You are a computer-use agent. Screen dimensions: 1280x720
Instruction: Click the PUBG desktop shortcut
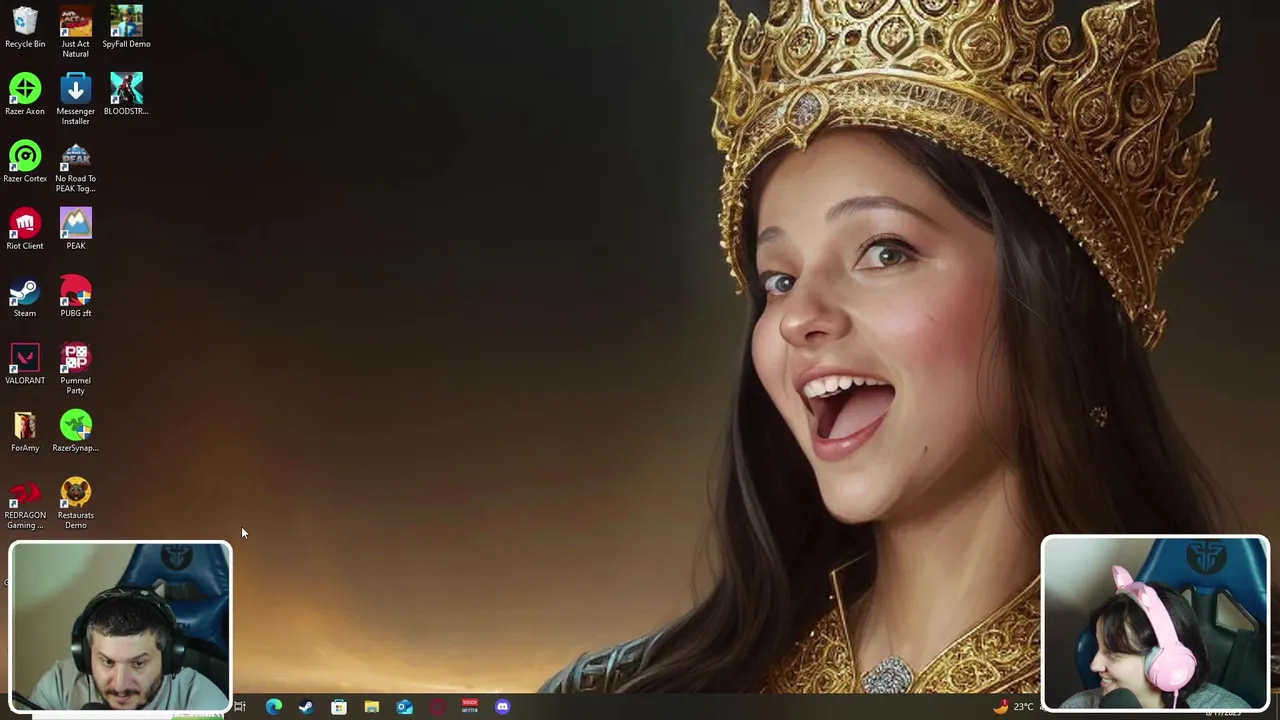(75, 296)
